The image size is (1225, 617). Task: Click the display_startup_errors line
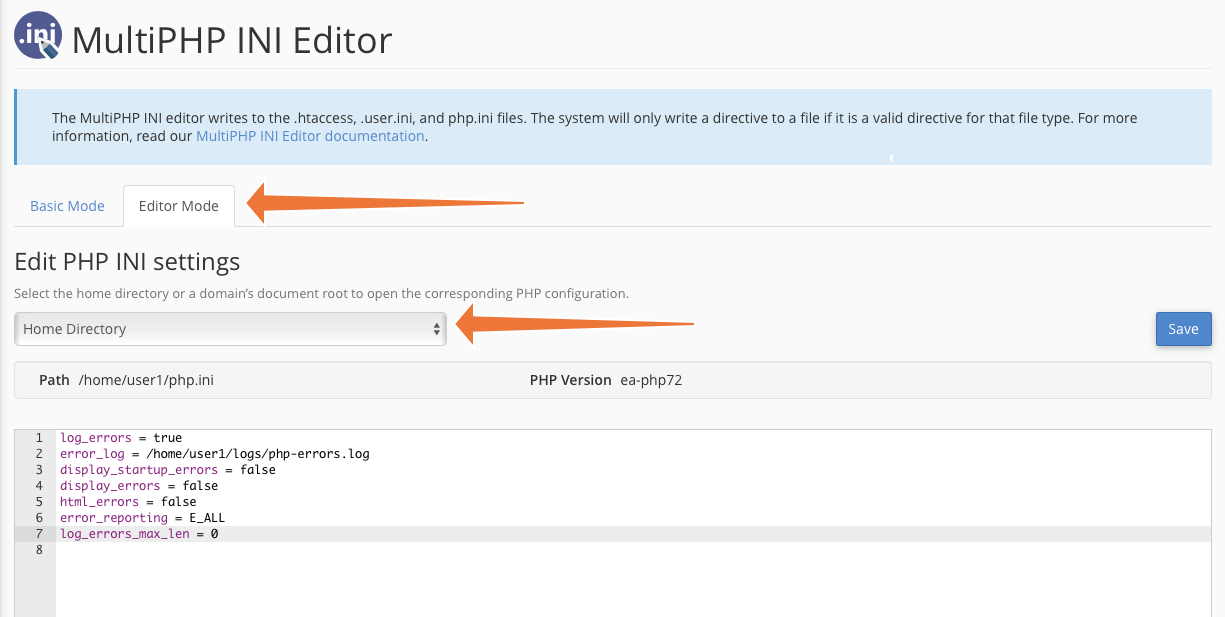coord(140,469)
